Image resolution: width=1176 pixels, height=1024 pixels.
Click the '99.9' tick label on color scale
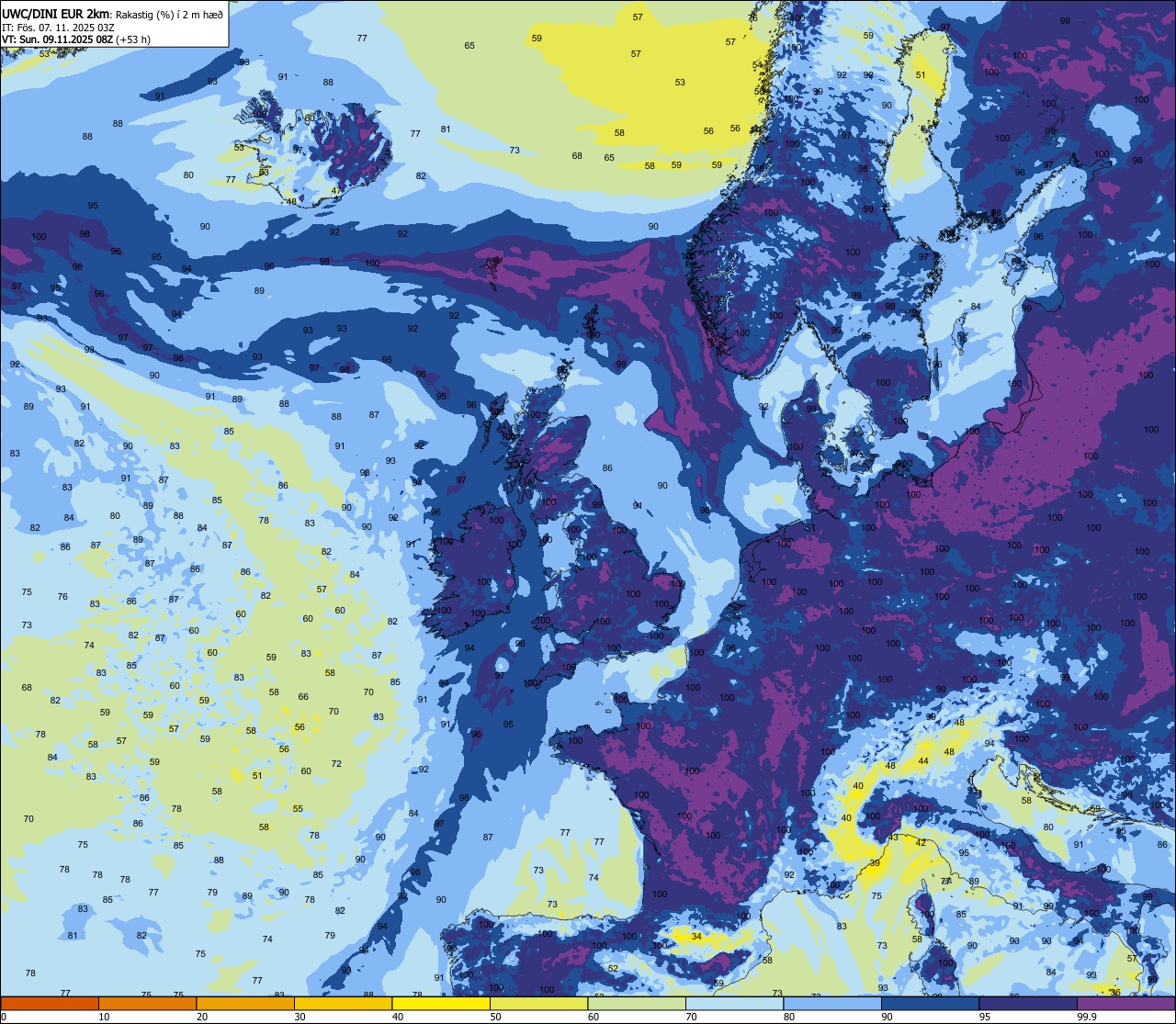click(1088, 1017)
